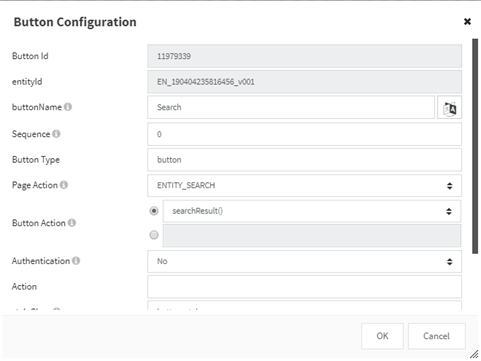
Task: Close the Button Configuration dialog
Action: [x=467, y=22]
